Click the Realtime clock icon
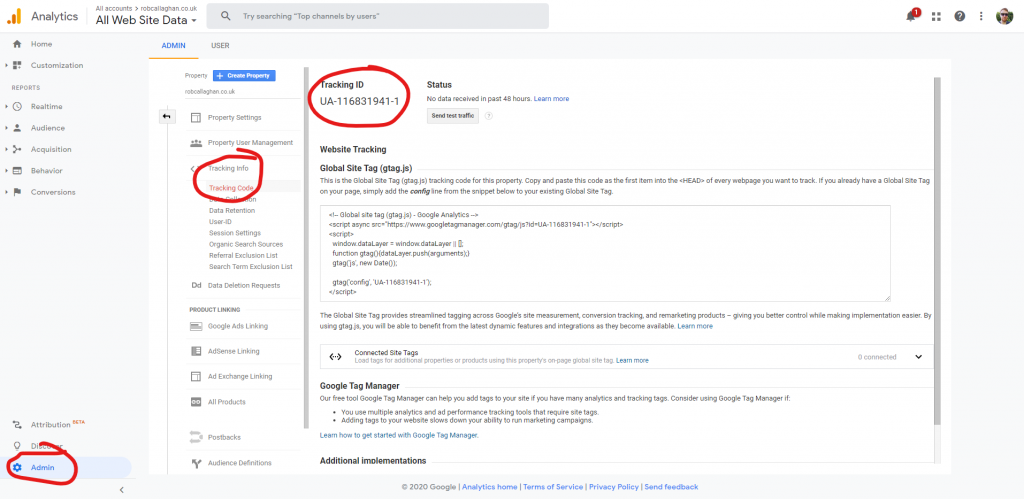The width and height of the screenshot is (1024, 499). (x=18, y=106)
